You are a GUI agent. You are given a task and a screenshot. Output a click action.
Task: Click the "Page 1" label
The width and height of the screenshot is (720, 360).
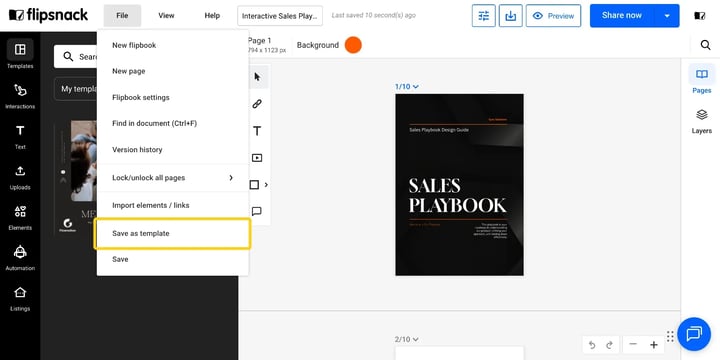pyautogui.click(x=259, y=40)
